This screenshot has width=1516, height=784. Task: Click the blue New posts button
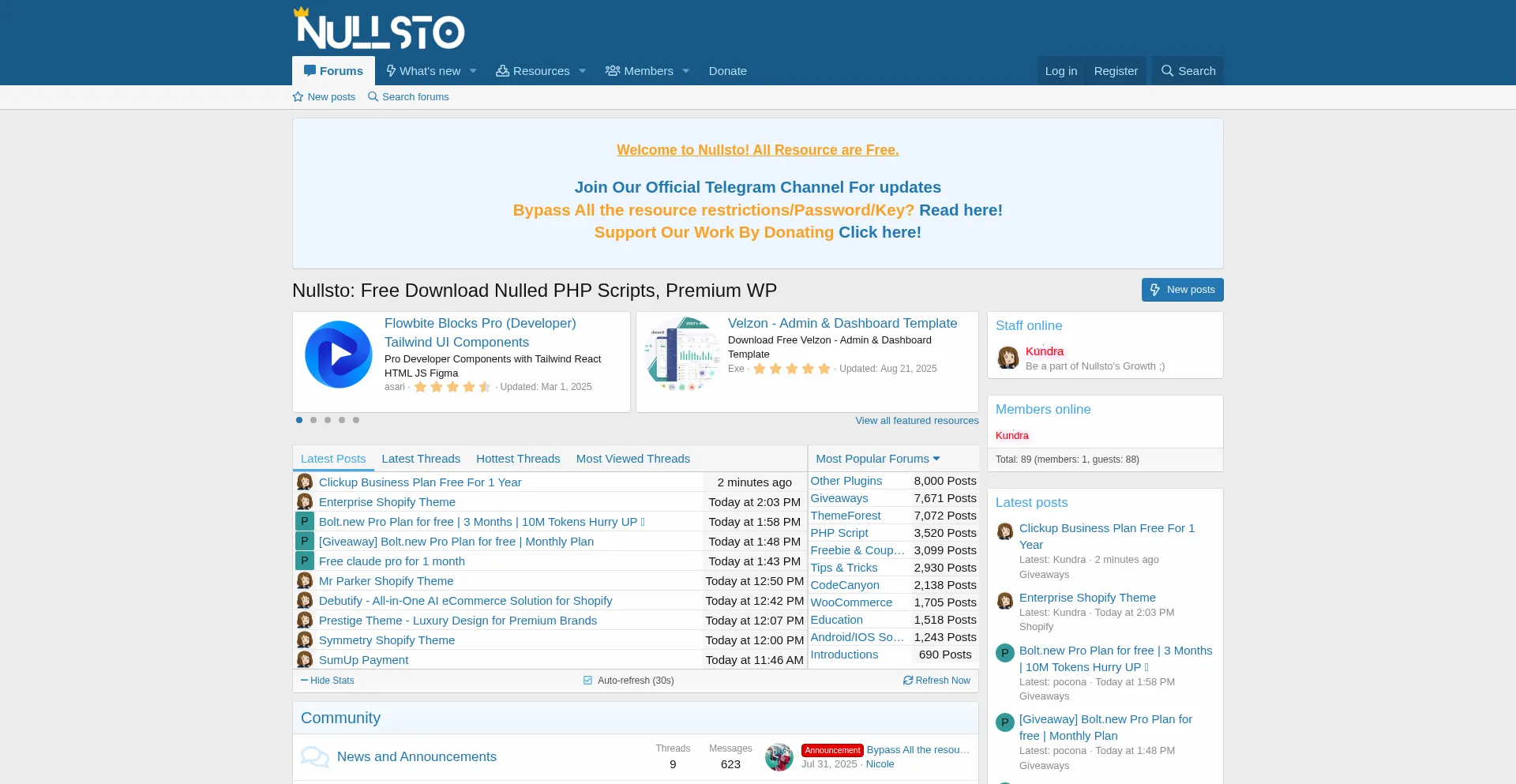point(1183,290)
